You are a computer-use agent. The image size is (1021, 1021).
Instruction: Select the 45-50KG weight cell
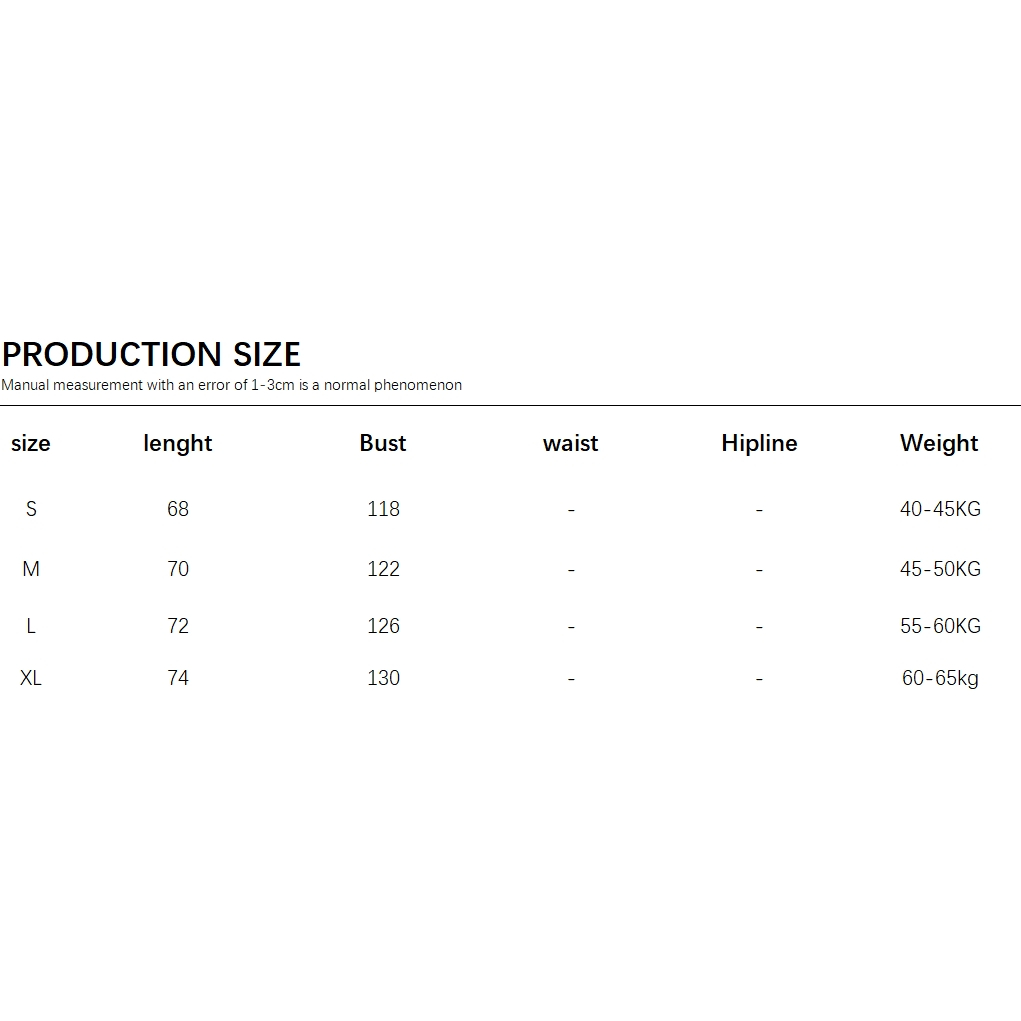[940, 569]
